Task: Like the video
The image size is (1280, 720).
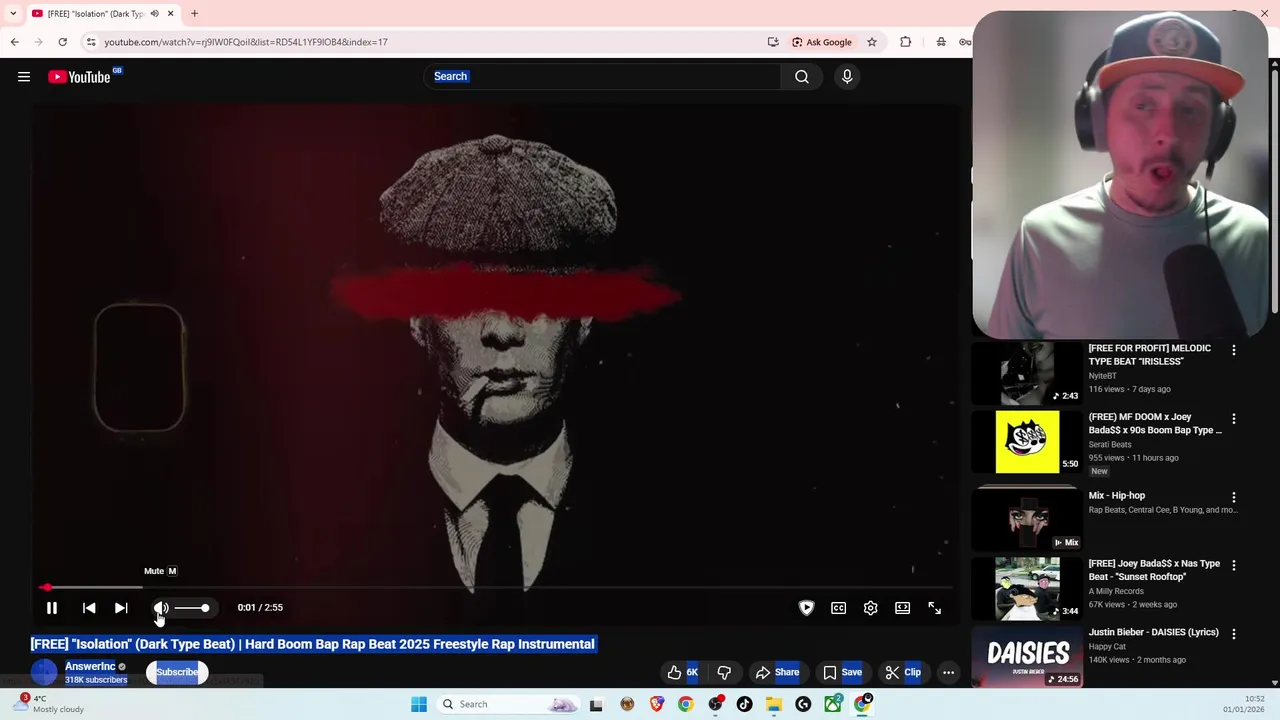Action: click(x=684, y=673)
